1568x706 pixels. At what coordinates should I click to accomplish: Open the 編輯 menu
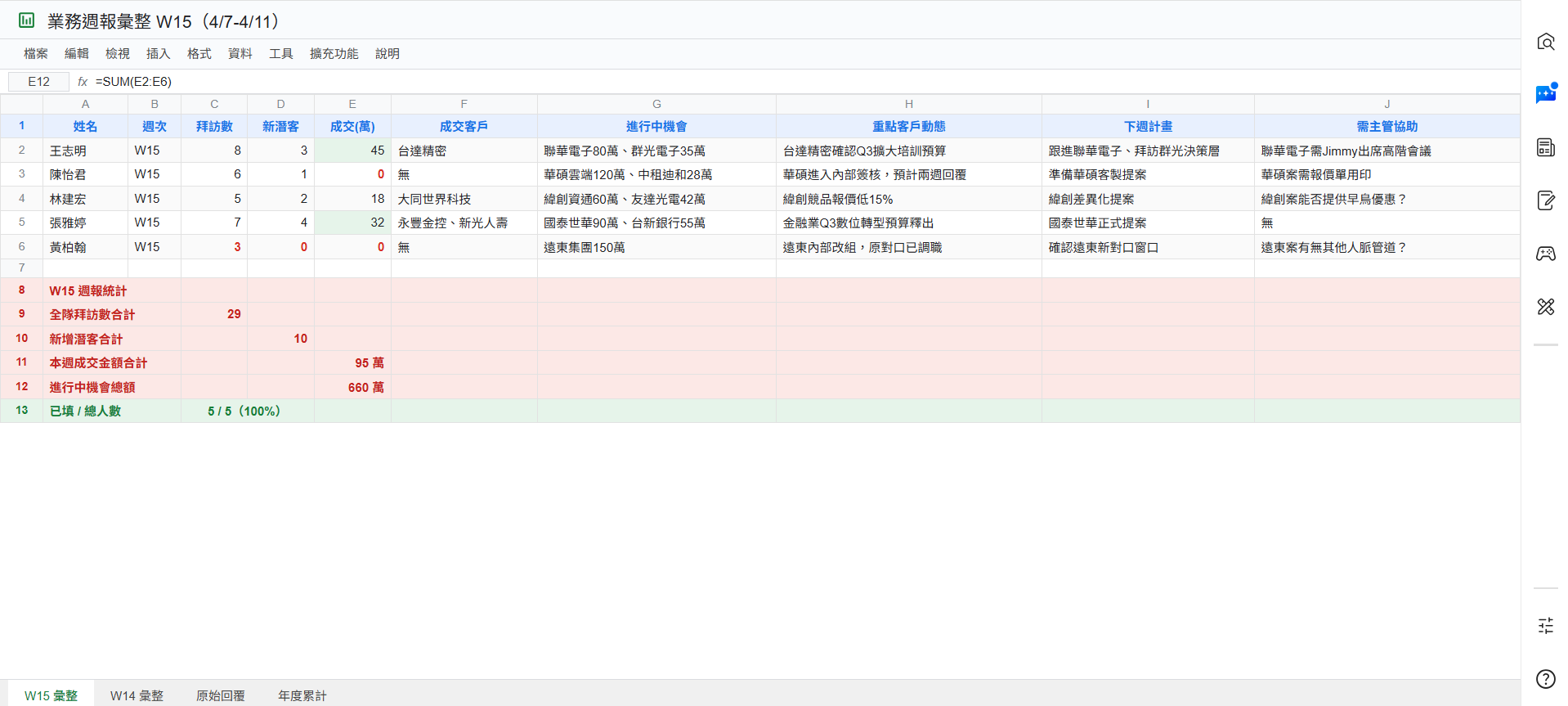[77, 54]
